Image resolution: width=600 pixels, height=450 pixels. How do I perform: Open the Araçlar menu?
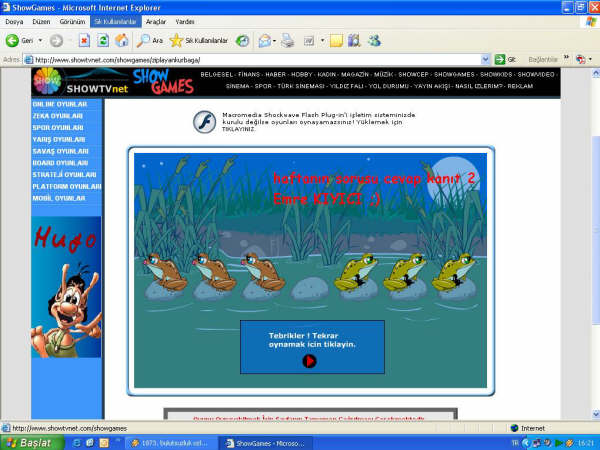point(155,21)
